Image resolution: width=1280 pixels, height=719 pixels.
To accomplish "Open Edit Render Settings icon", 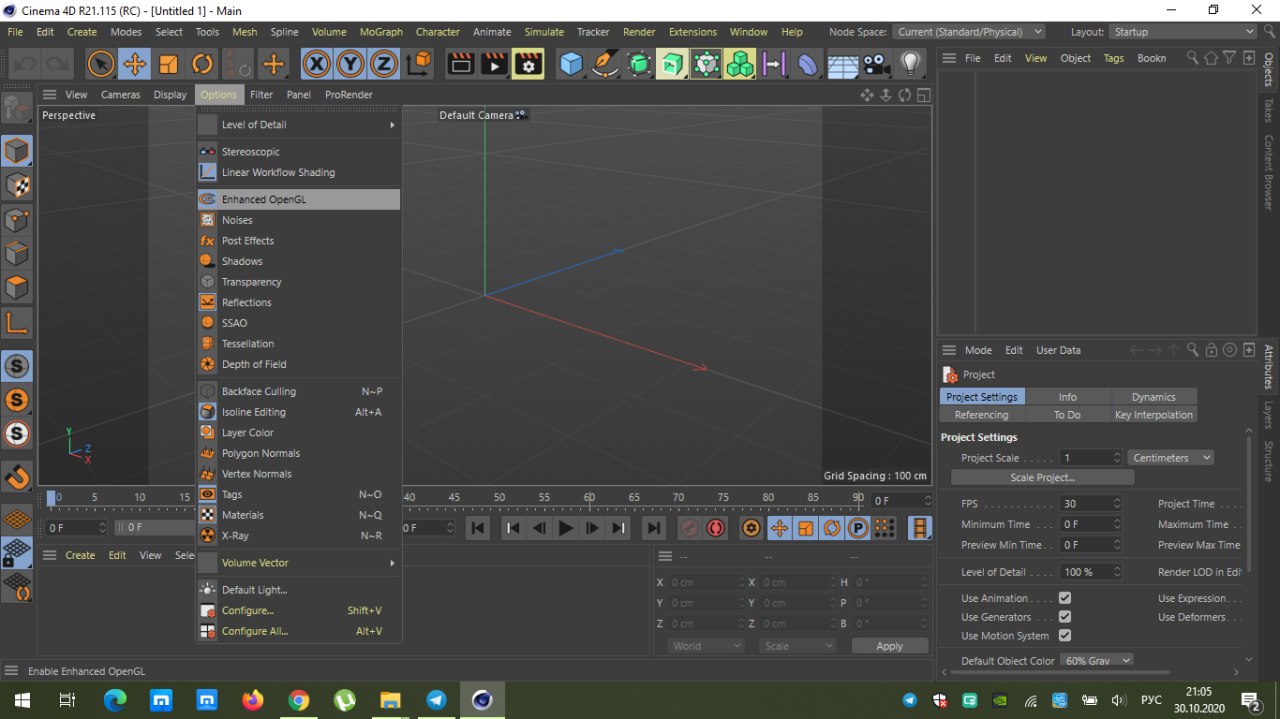I will pyautogui.click(x=528, y=65).
